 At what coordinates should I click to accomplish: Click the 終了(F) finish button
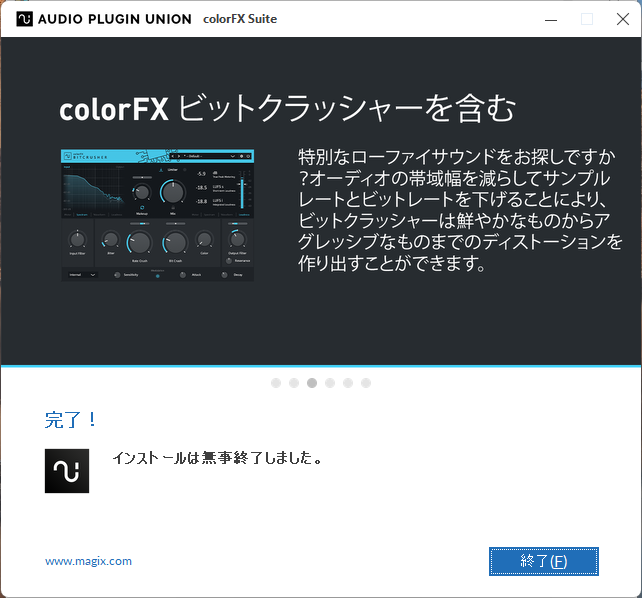tap(543, 561)
